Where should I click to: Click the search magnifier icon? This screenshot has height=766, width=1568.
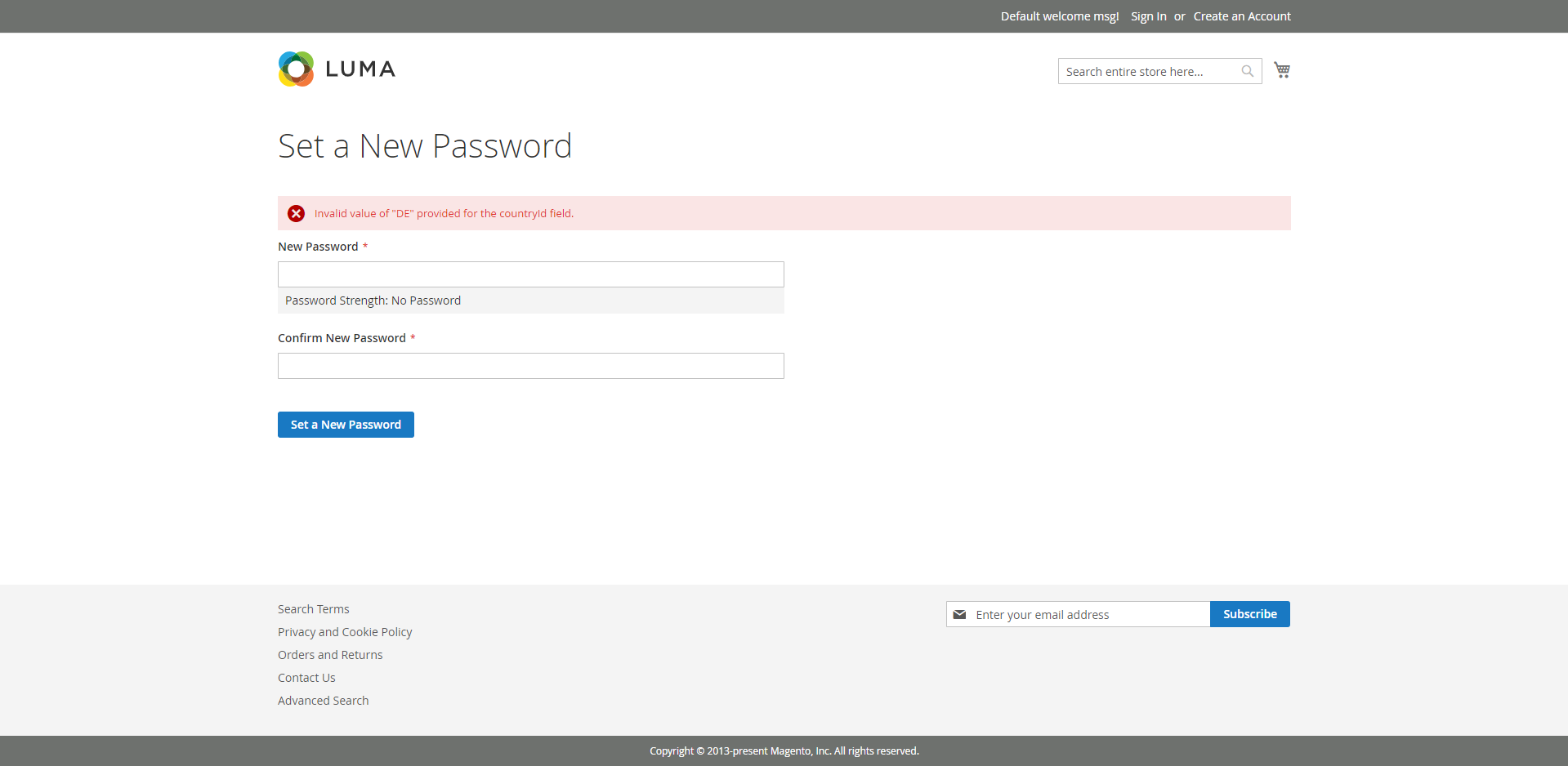click(1248, 71)
